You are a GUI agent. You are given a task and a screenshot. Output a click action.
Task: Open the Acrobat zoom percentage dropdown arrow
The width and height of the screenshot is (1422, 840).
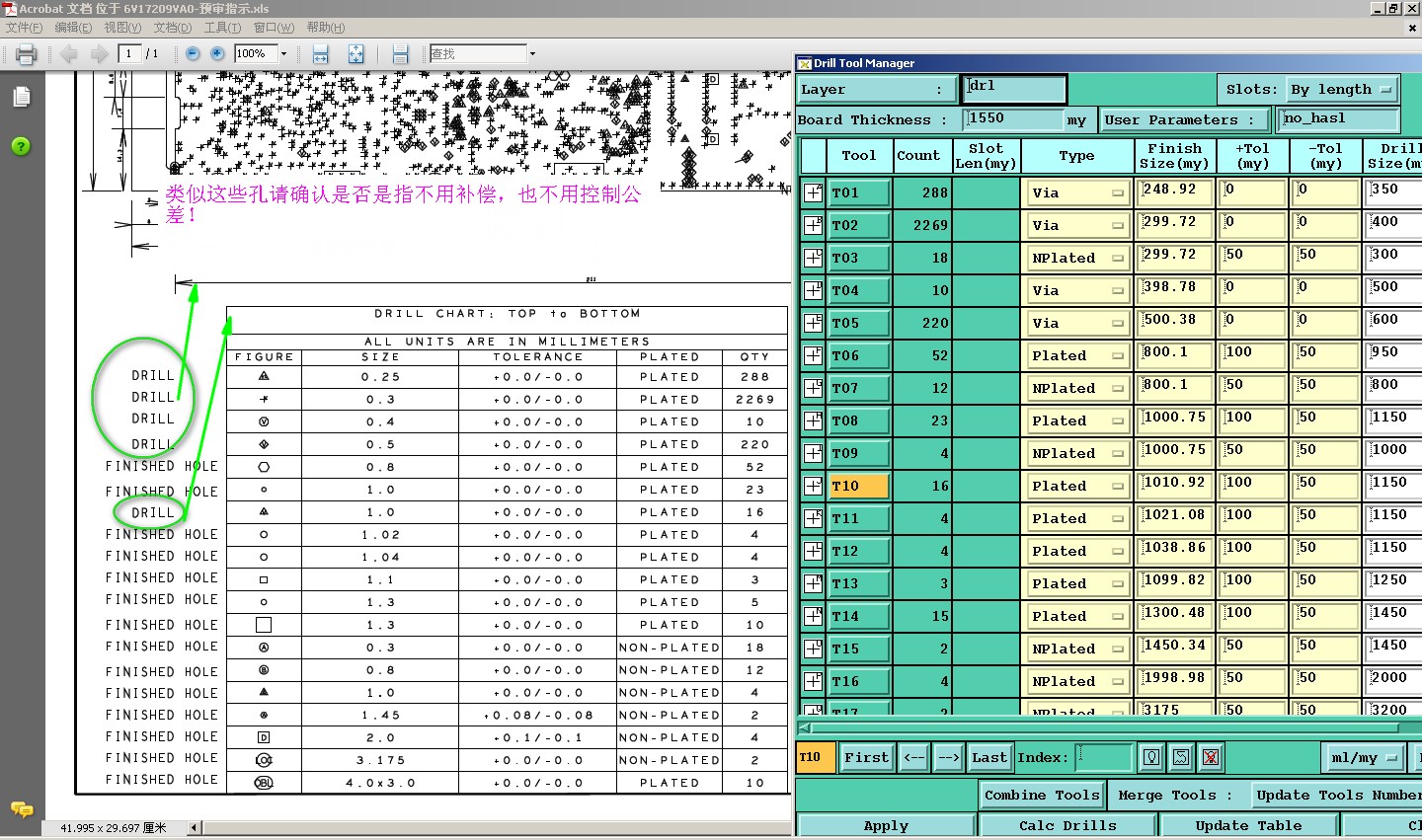283,54
